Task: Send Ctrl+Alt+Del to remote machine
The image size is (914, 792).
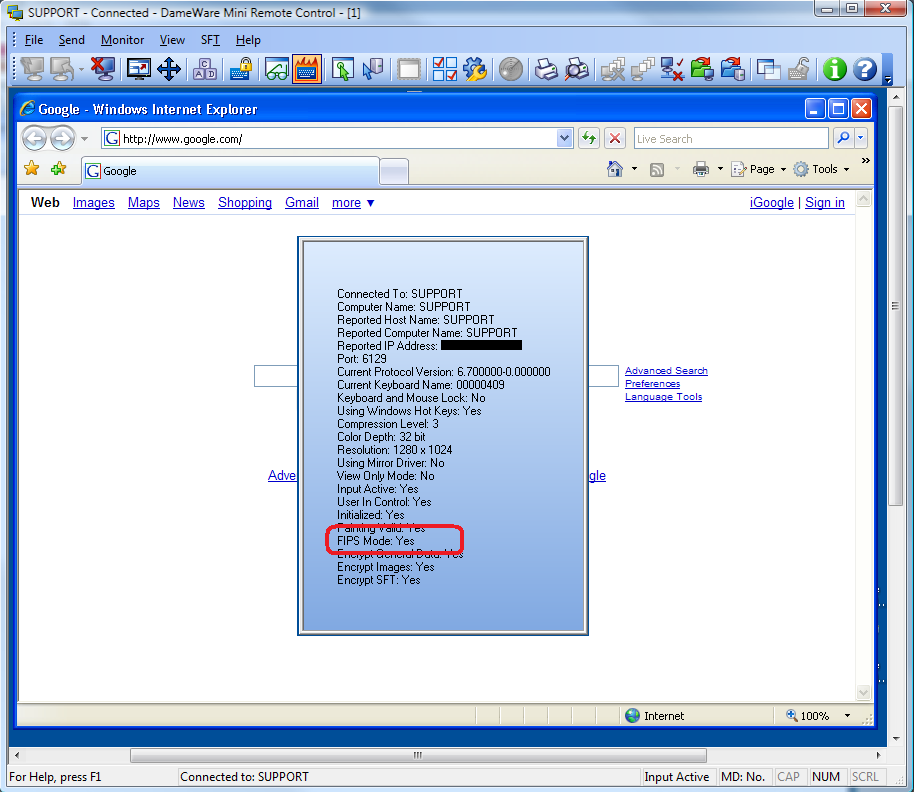Action: [204, 69]
